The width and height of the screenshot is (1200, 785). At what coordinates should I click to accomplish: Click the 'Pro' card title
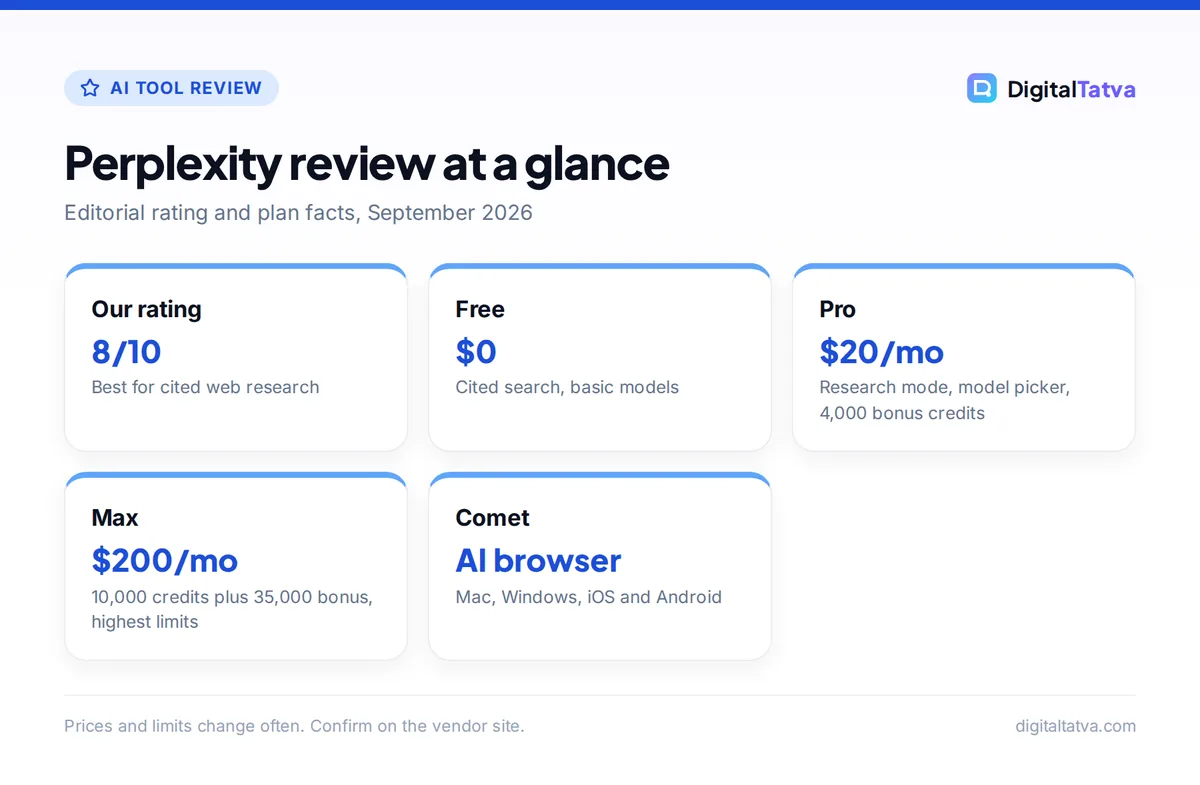[x=837, y=309]
